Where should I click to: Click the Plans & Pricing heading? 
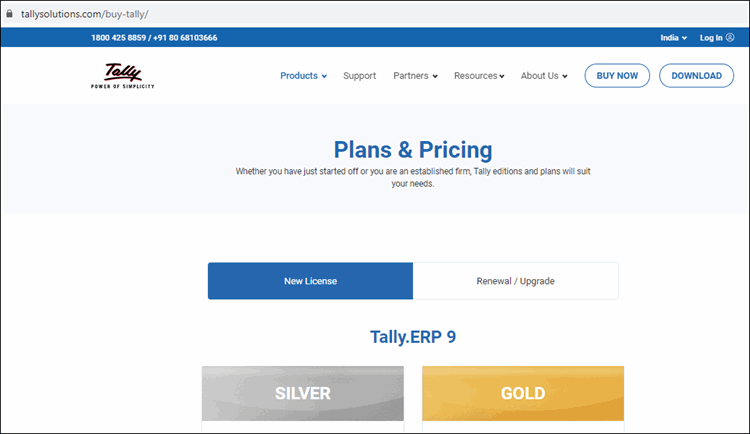click(x=413, y=150)
